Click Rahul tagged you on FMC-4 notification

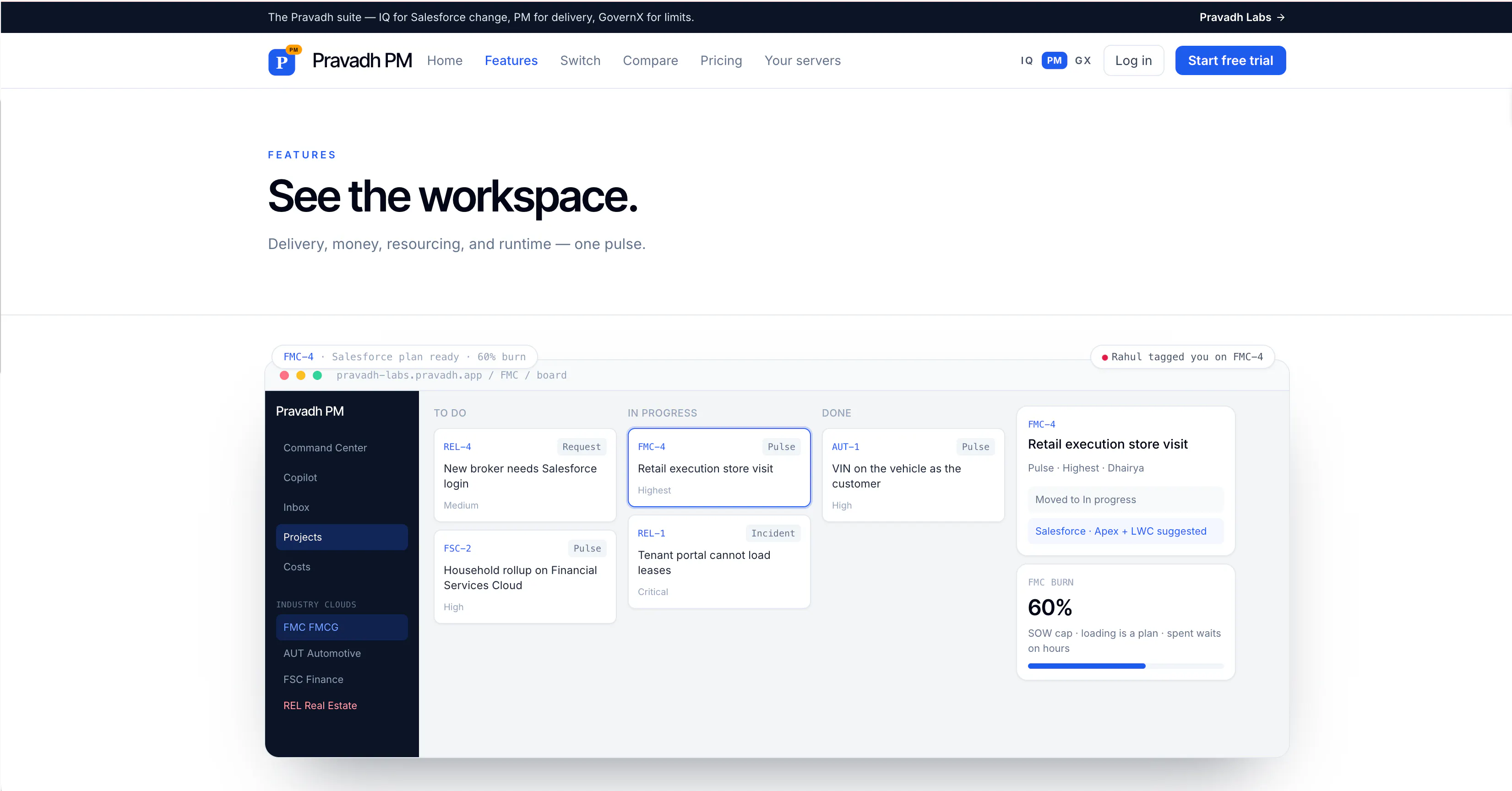coord(1182,357)
